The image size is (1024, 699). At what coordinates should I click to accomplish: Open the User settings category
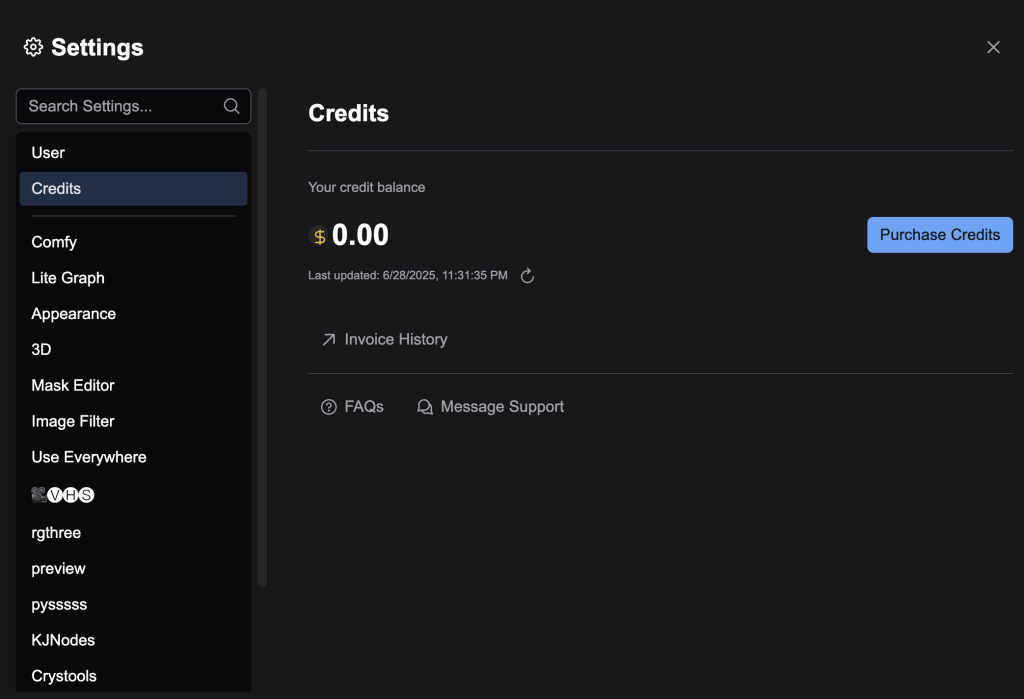(x=133, y=152)
